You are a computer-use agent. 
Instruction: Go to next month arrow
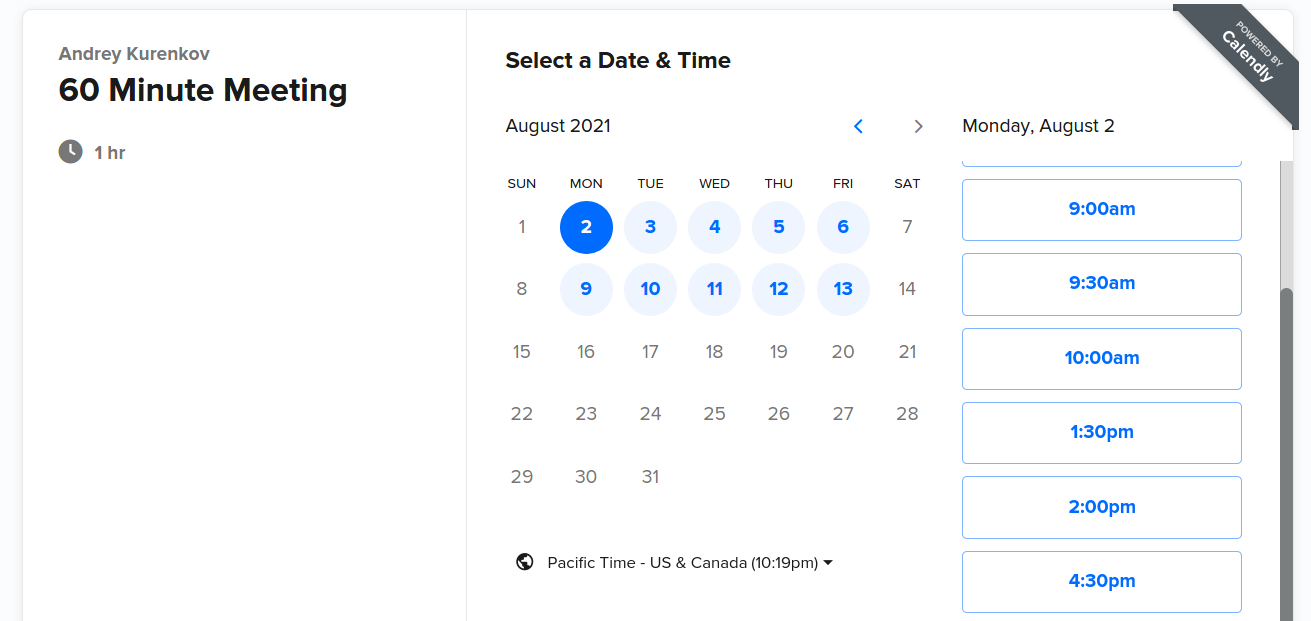tap(918, 126)
